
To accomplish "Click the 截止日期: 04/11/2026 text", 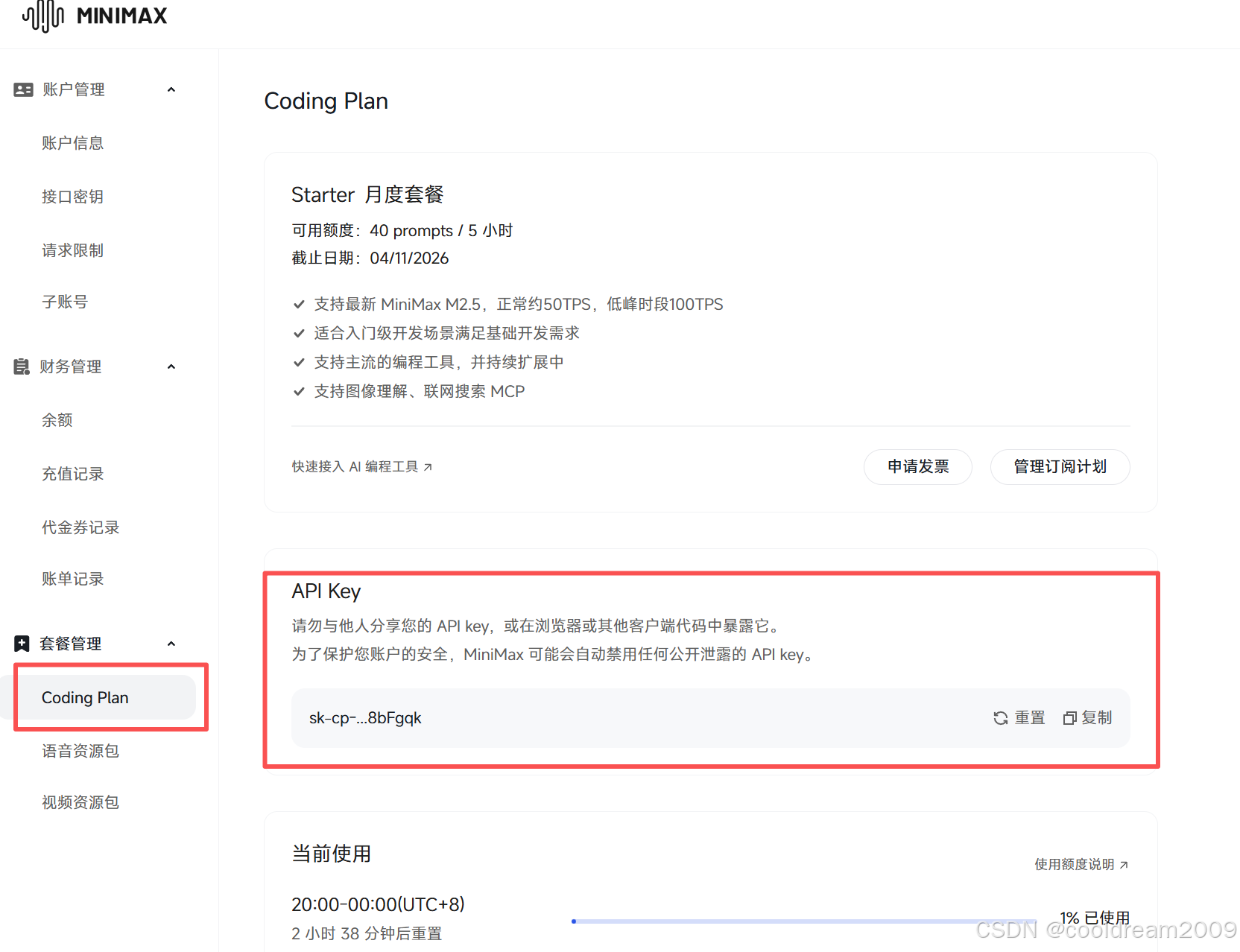I will pos(370,258).
